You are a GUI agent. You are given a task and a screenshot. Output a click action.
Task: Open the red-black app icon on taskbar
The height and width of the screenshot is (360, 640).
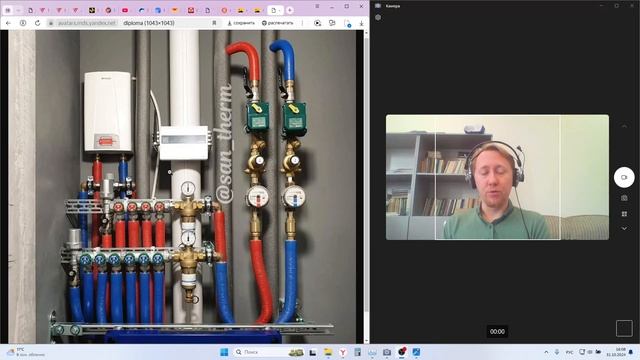click(402, 351)
